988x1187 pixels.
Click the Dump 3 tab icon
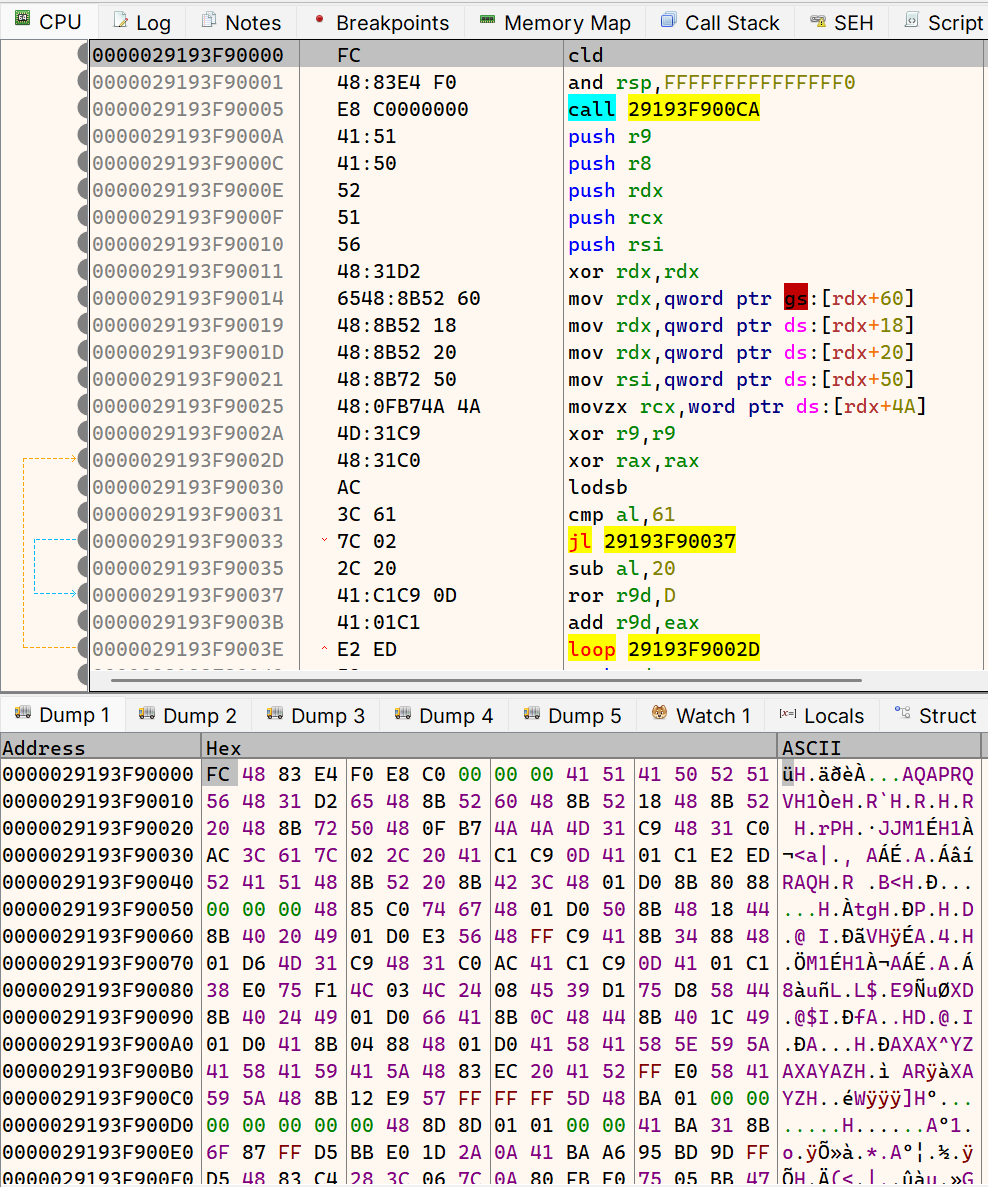275,713
